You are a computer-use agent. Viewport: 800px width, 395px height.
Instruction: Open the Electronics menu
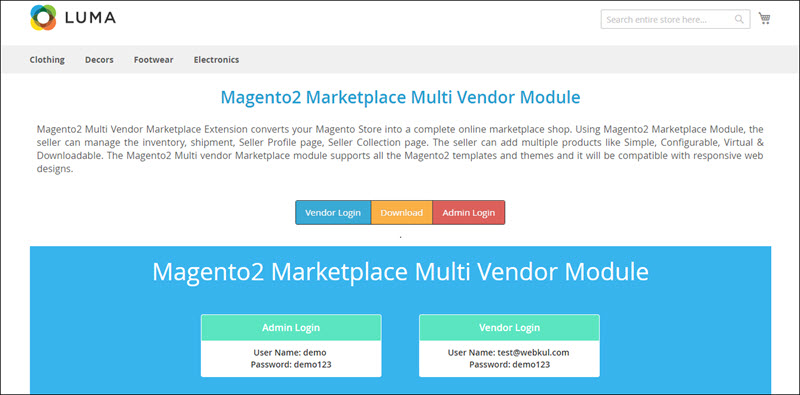pyautogui.click(x=216, y=60)
